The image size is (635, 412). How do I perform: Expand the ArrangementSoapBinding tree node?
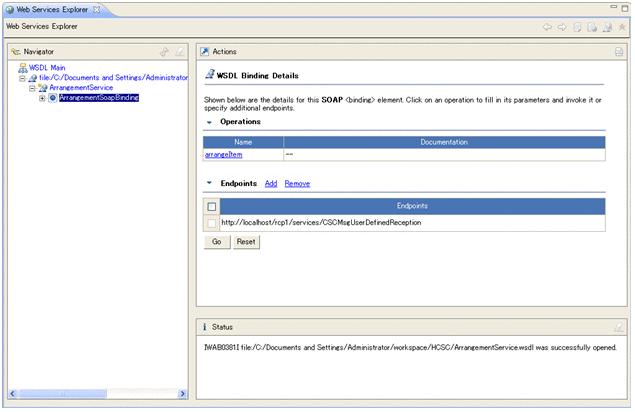(x=42, y=98)
